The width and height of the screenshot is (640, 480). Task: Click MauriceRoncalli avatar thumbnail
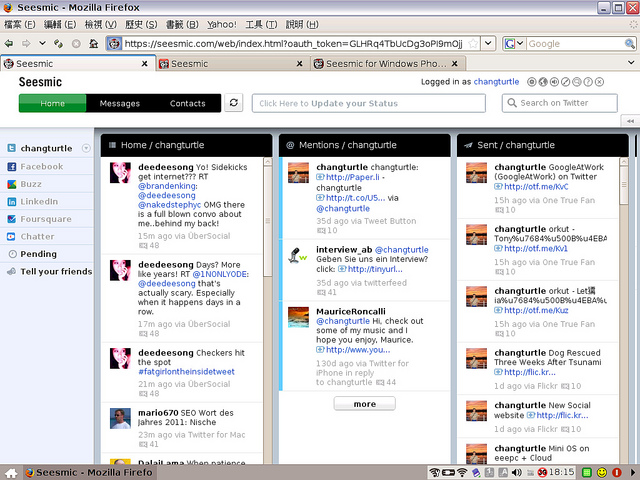[298, 317]
